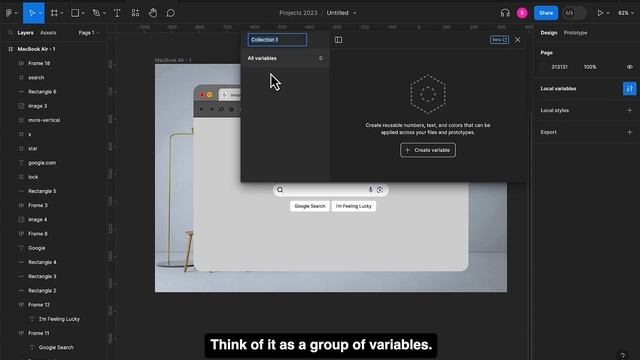Switch to the Prototype tab

[575, 33]
